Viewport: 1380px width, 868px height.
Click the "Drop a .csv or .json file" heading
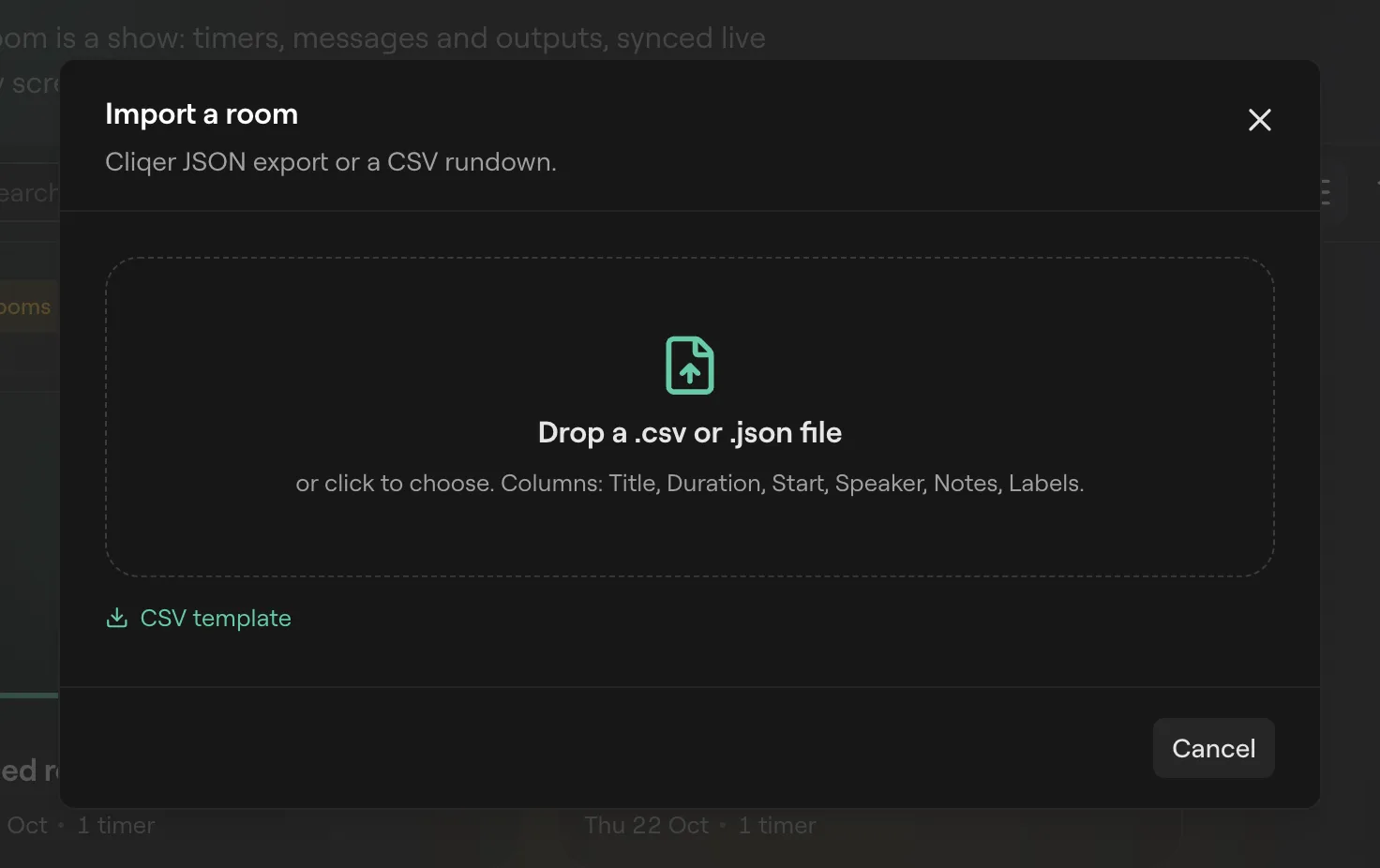click(x=690, y=433)
